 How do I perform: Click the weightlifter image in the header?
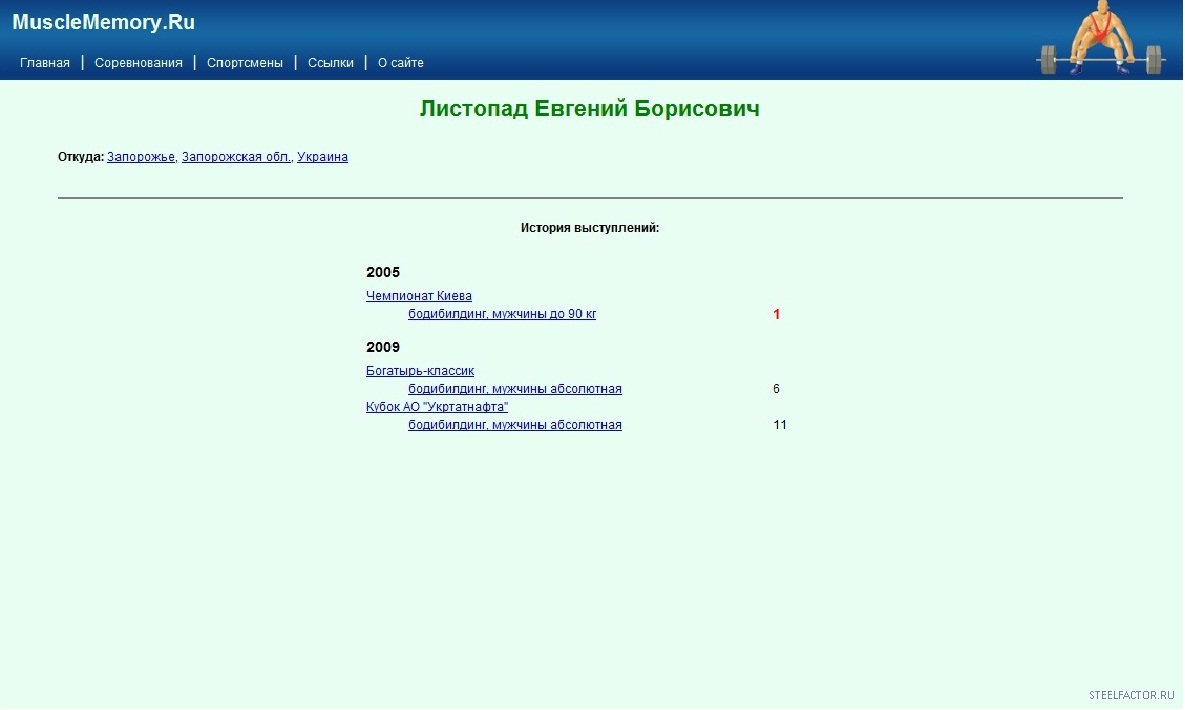(x=1101, y=40)
